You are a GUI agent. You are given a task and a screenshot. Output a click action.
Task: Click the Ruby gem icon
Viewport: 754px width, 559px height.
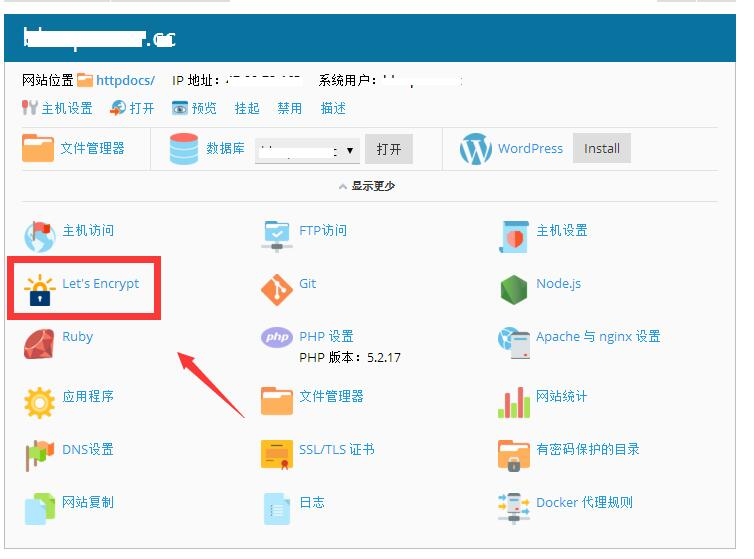pos(40,342)
